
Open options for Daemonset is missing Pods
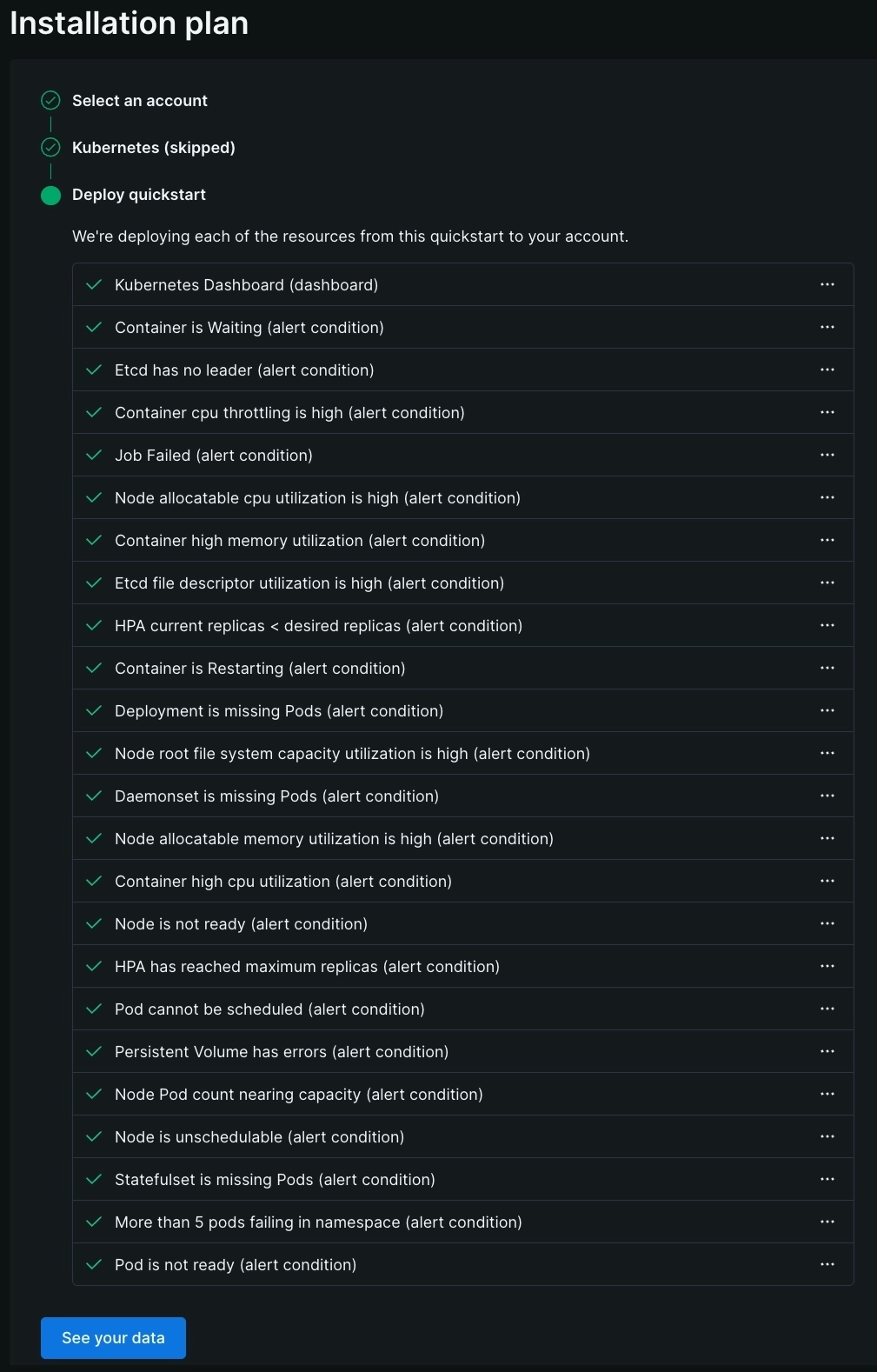[x=827, y=796]
